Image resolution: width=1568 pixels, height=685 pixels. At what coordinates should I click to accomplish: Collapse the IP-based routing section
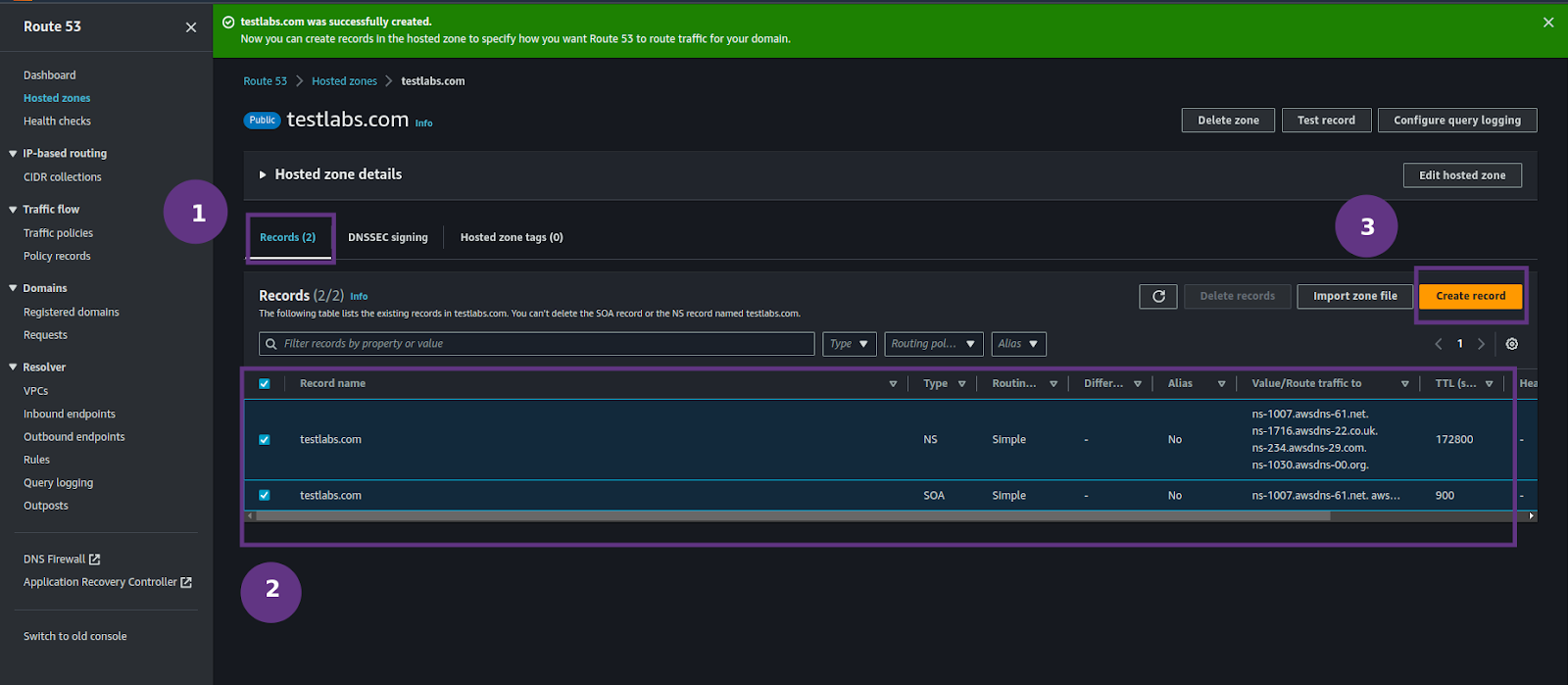13,154
